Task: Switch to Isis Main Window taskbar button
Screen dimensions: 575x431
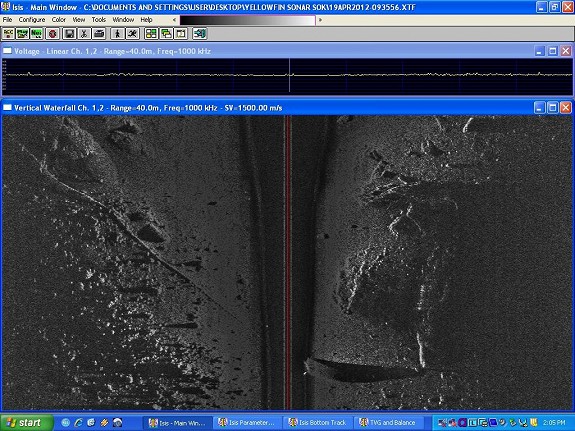Action: 178,423
